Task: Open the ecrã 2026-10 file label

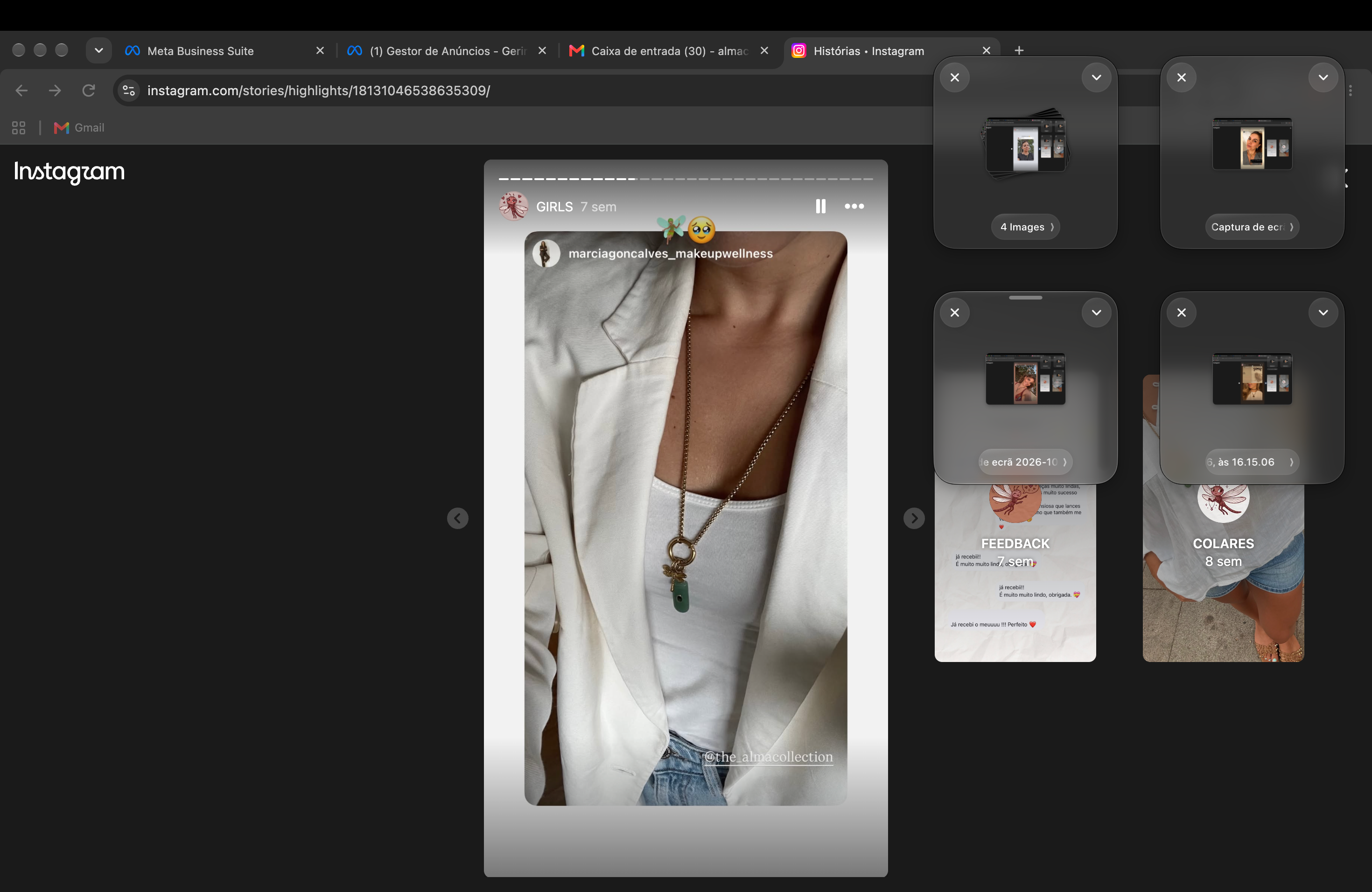Action: (1026, 462)
